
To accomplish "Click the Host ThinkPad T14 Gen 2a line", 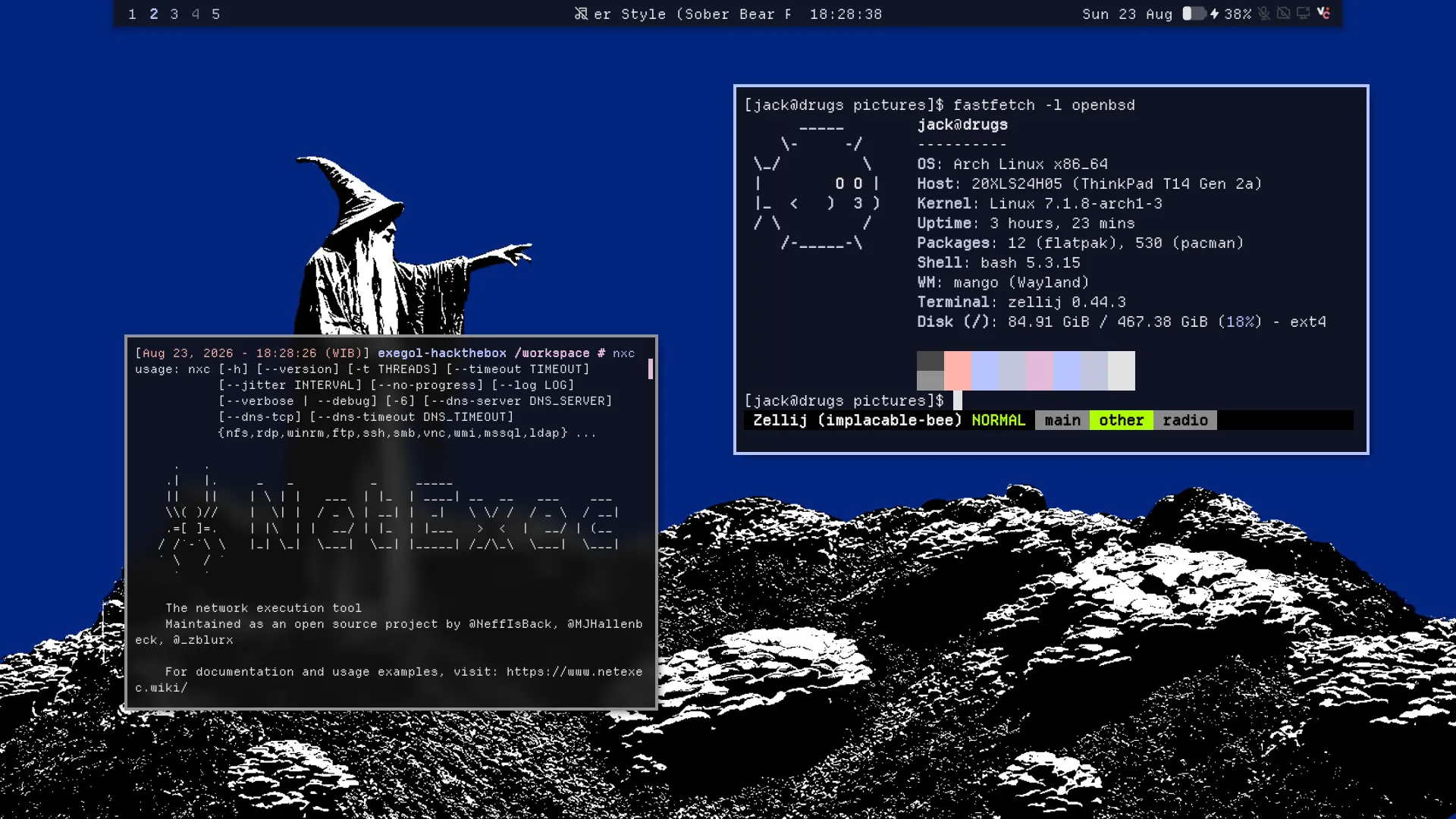I will tap(1090, 184).
